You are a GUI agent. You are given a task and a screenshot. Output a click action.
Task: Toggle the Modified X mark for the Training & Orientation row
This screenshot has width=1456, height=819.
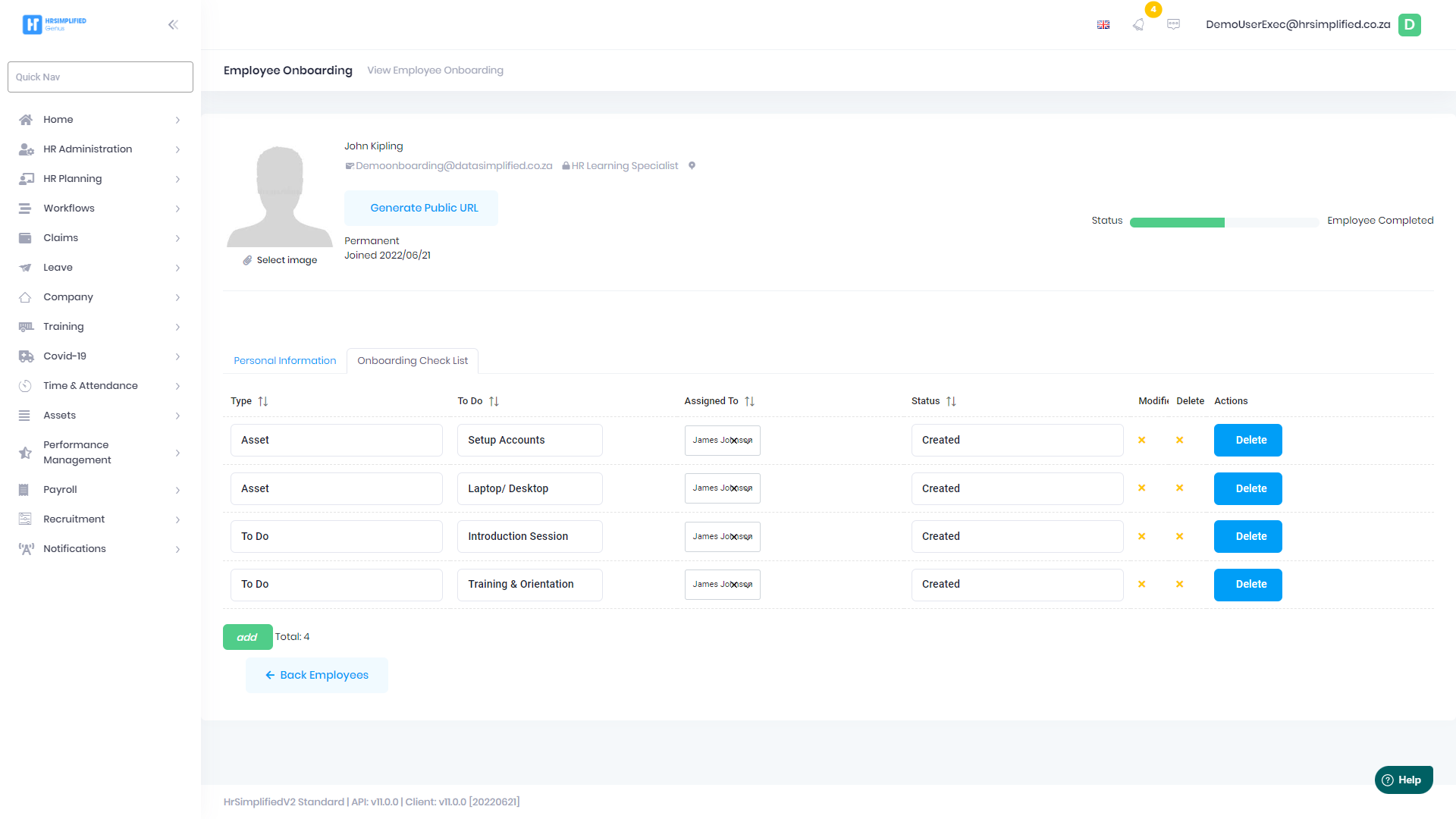pyautogui.click(x=1141, y=585)
